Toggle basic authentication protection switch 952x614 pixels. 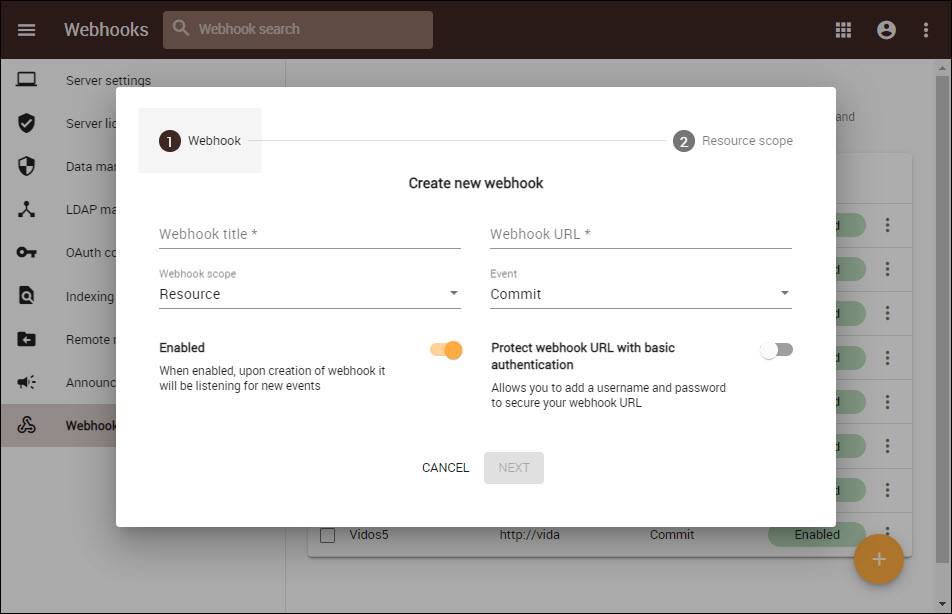tap(776, 350)
